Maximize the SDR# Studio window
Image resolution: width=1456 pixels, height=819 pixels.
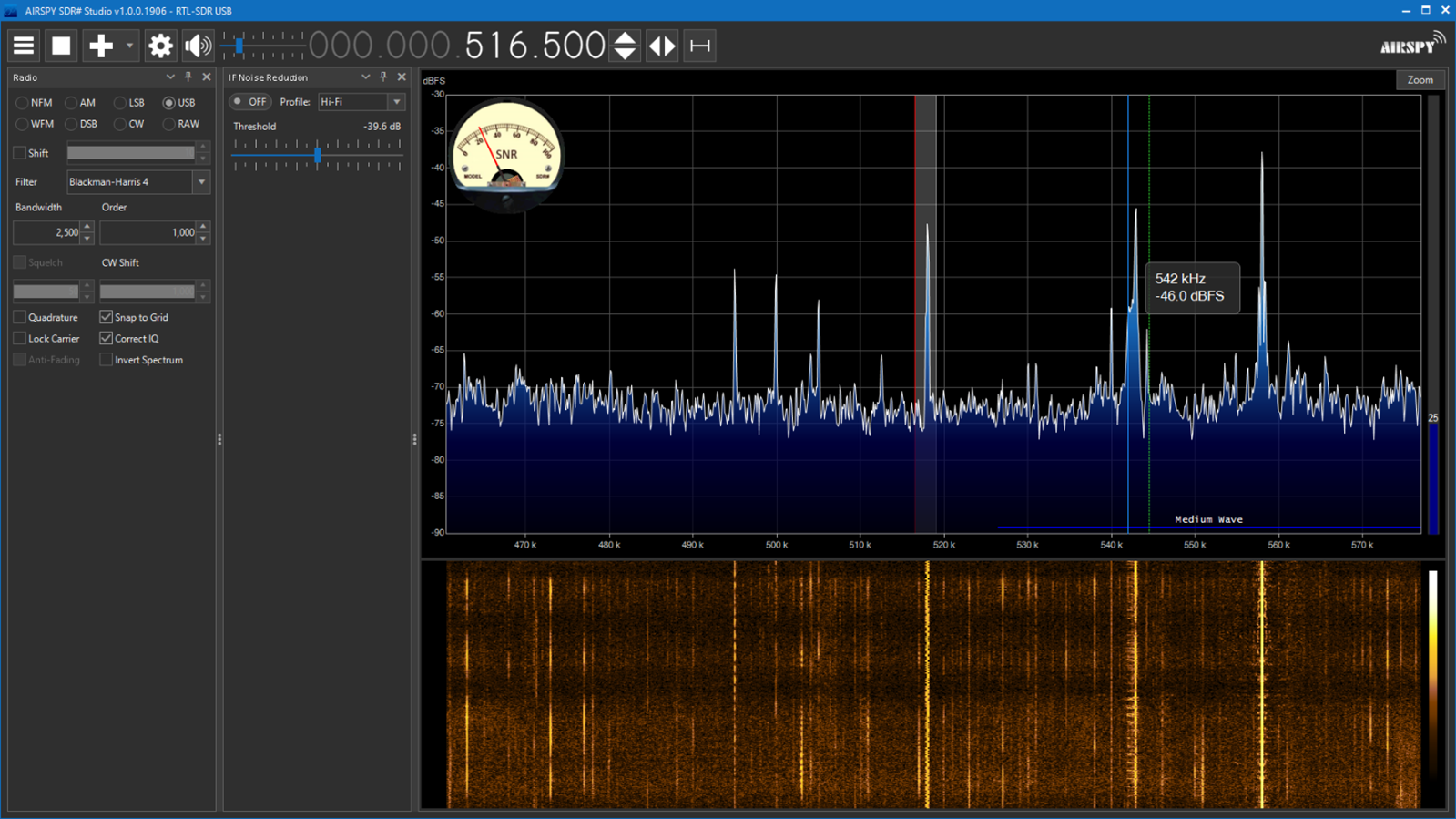(1426, 10)
